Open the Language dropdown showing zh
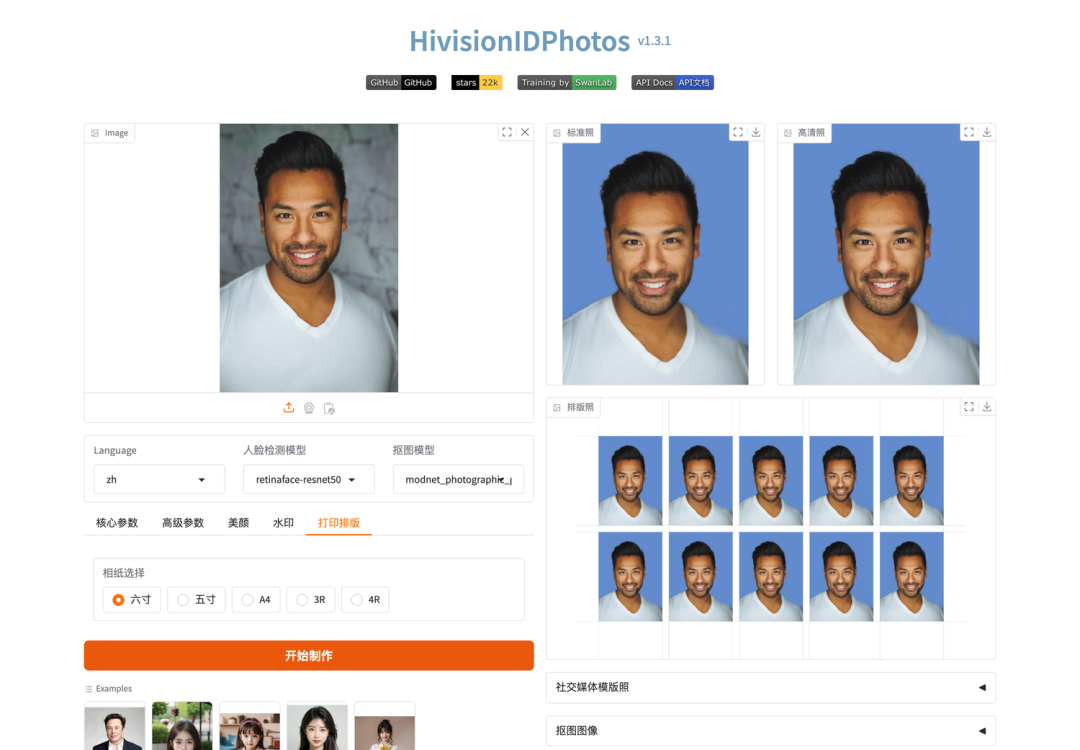The width and height of the screenshot is (1080, 750). [159, 479]
